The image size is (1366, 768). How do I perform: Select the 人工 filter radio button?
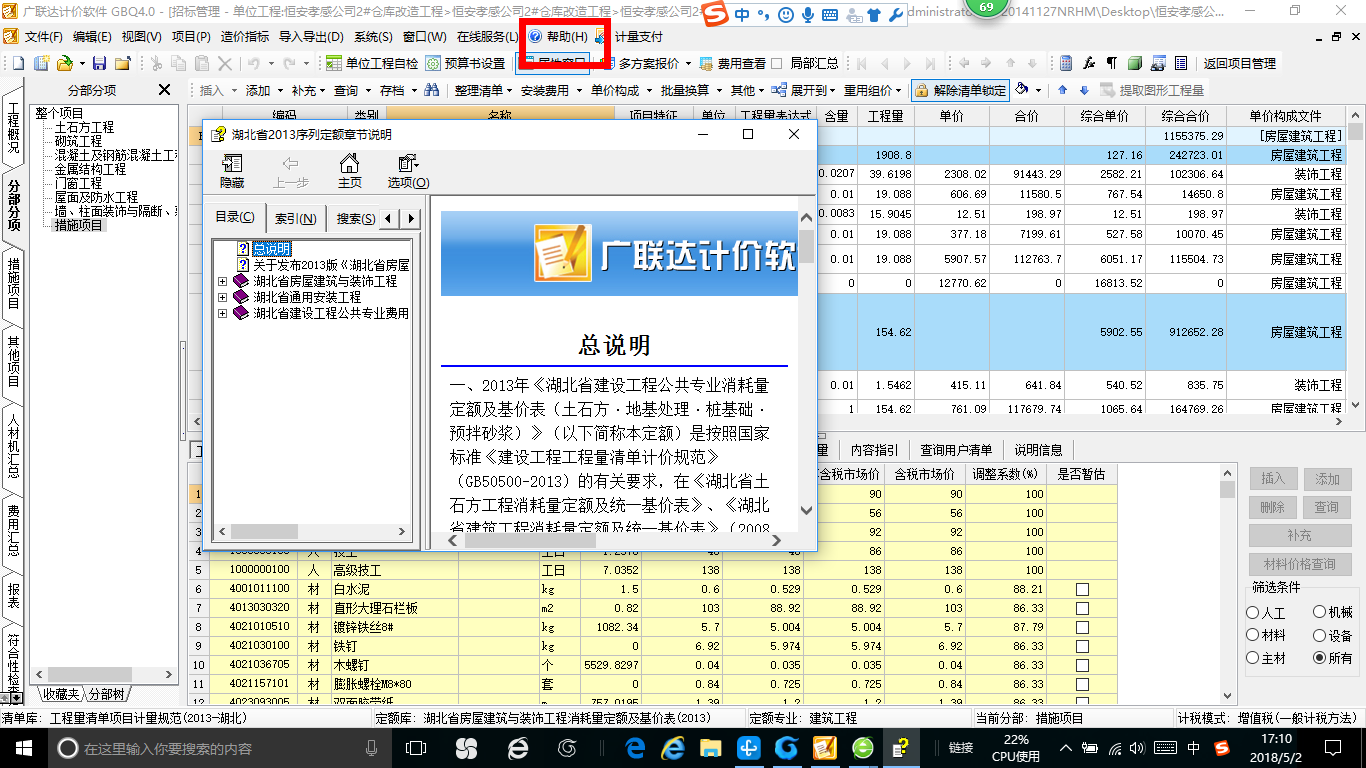tap(1253, 613)
